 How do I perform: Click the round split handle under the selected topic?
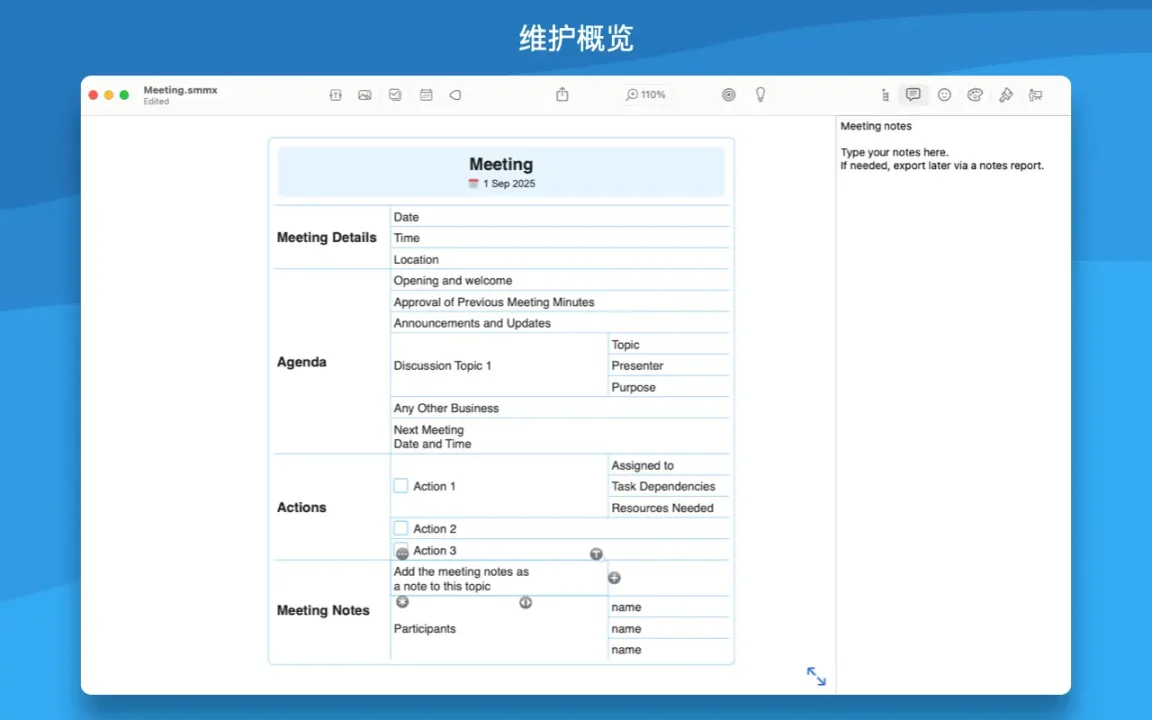coord(525,602)
